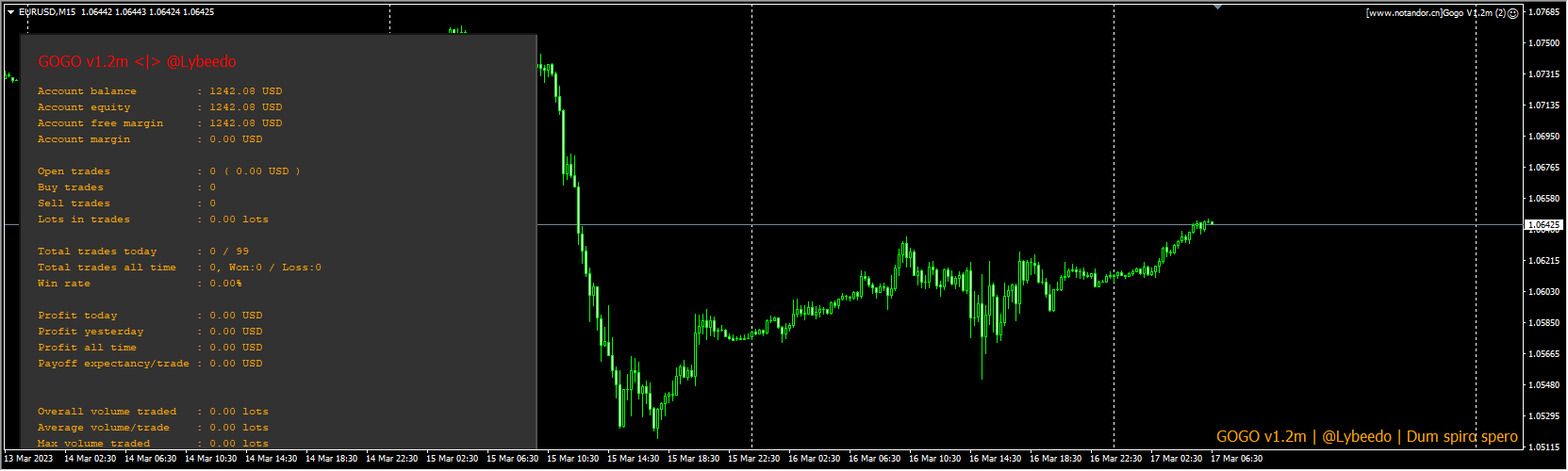Click the '0, Won:0 / Loss:0' value
Viewport: 1568px width, 471px height.
click(x=265, y=268)
